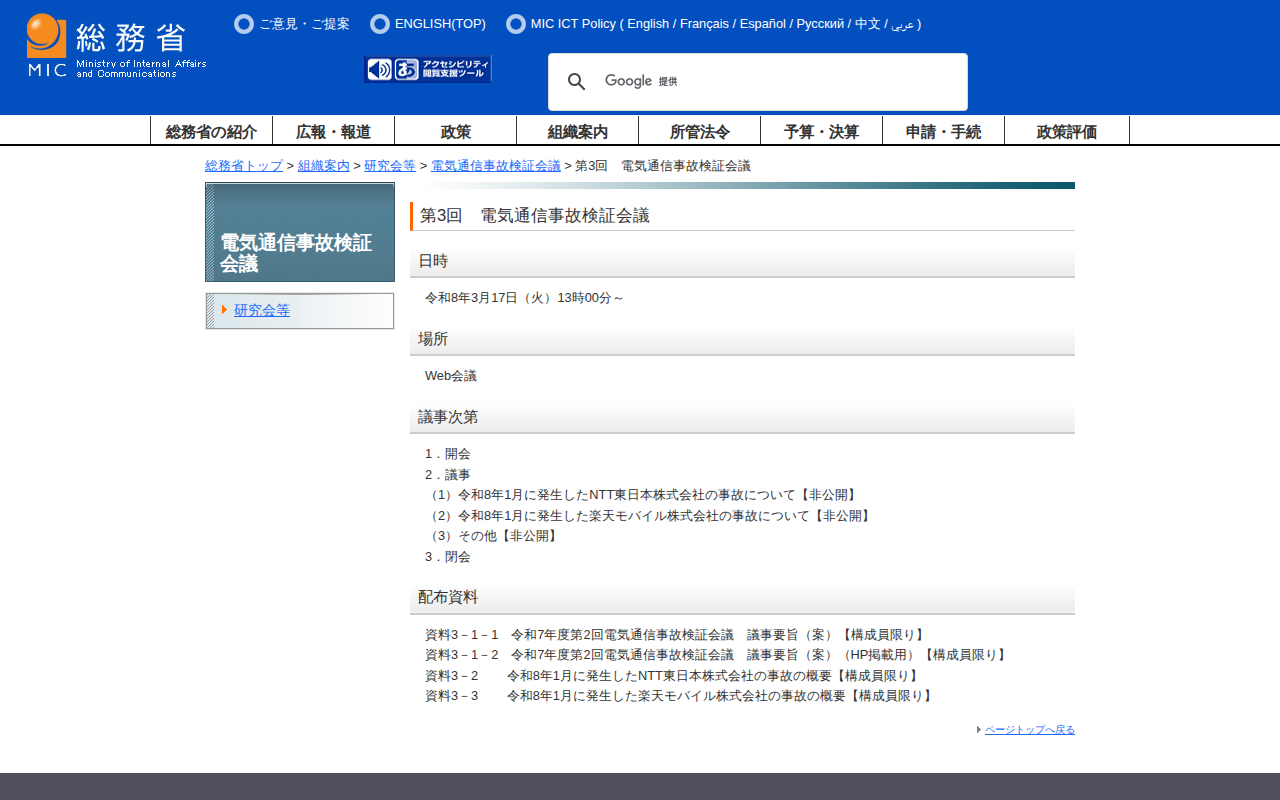1280x800 pixels.
Task: Select the 所管法令 menu item
Action: pos(699,131)
